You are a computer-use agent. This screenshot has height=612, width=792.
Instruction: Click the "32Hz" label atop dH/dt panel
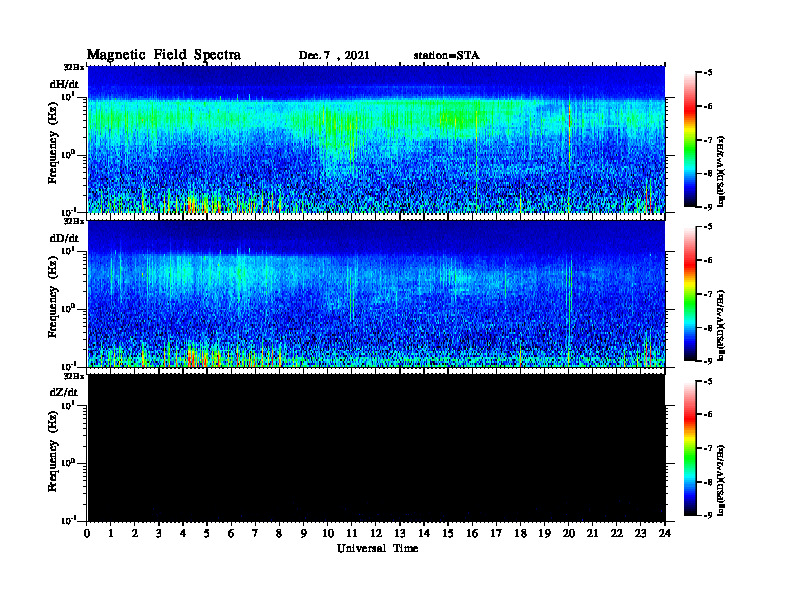click(x=74, y=67)
